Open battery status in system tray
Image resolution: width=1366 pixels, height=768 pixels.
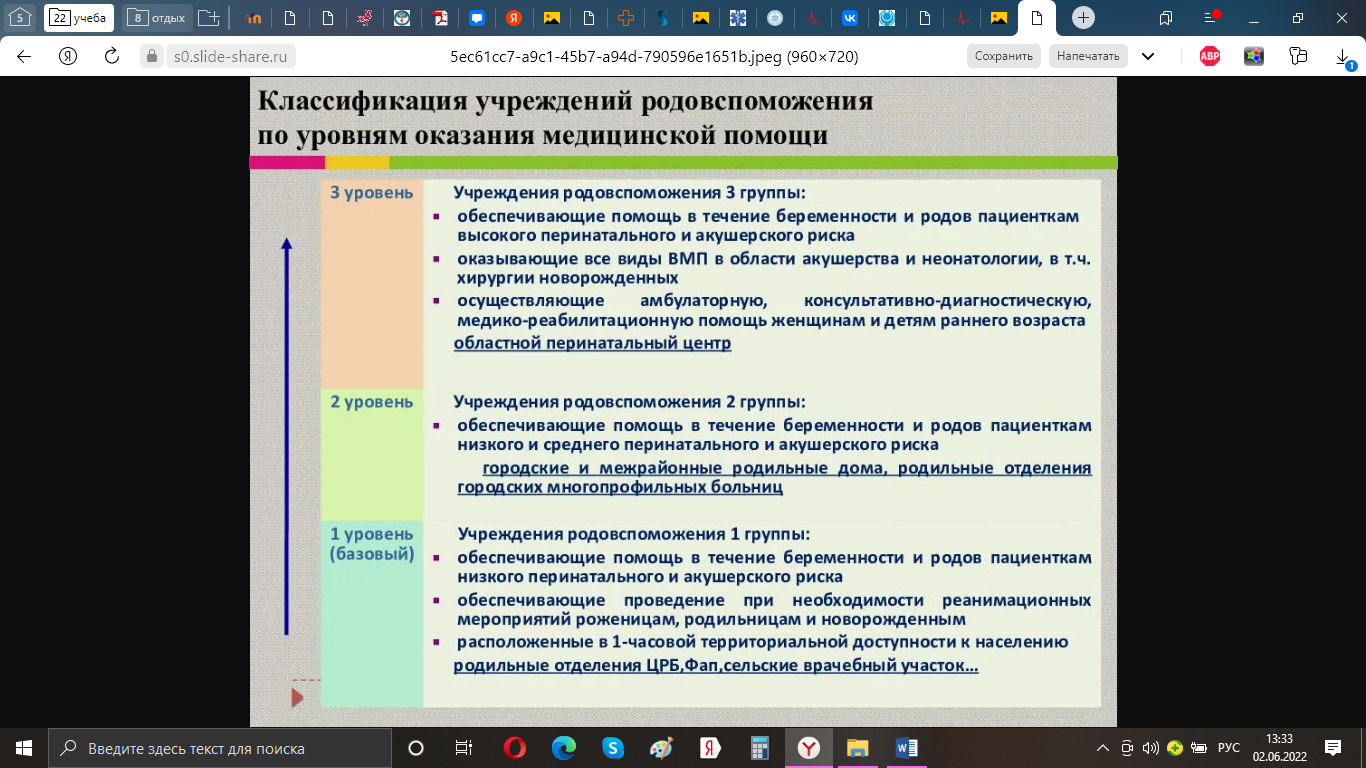[x=1198, y=747]
